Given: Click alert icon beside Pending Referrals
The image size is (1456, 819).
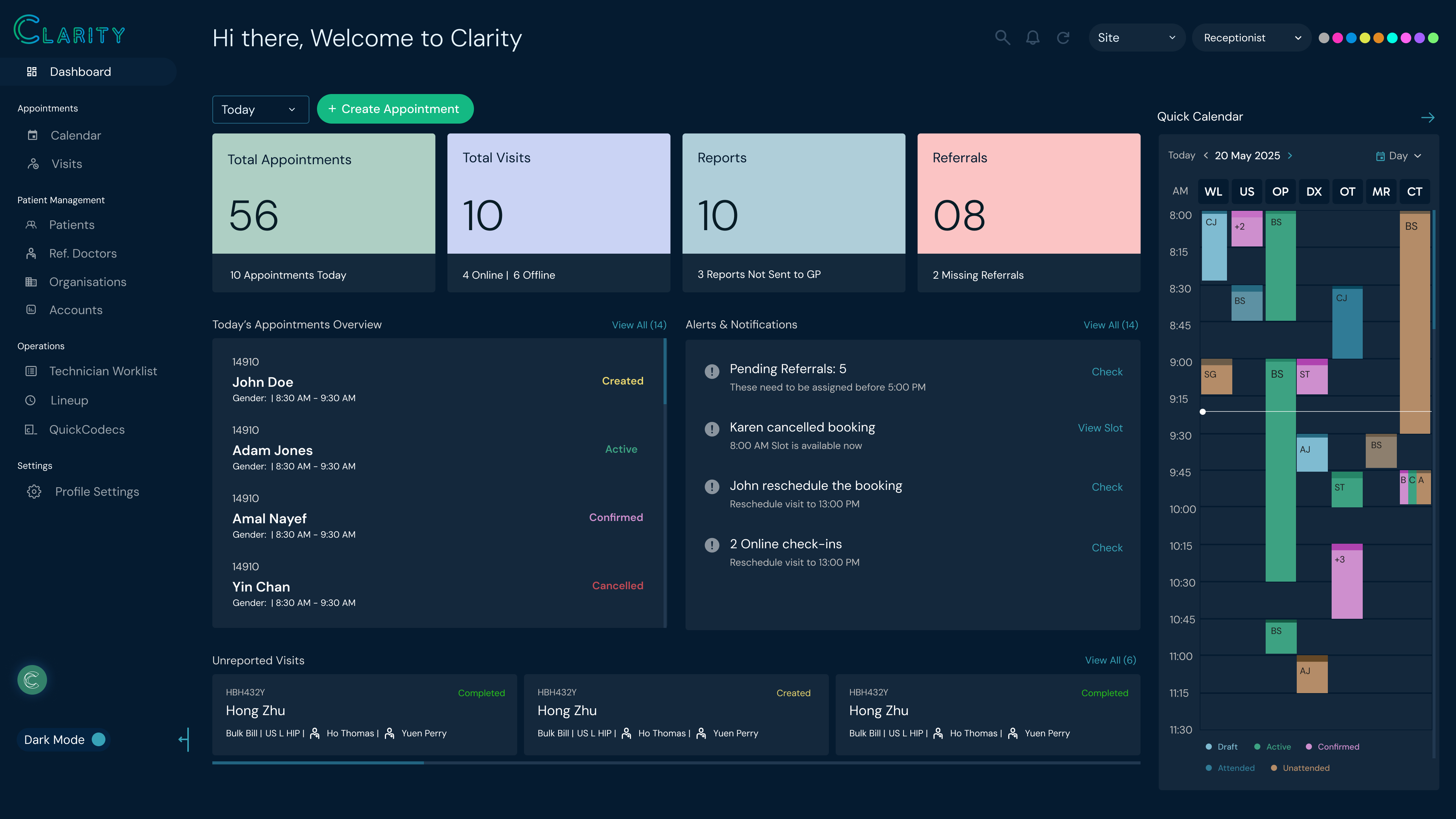Looking at the screenshot, I should point(712,371).
